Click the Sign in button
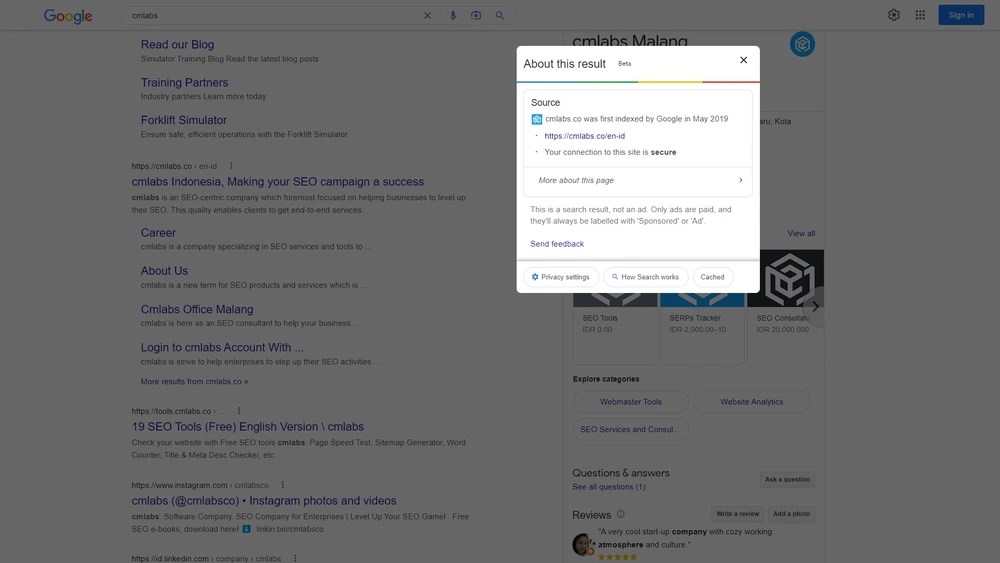Screen dimensions: 1000x563 (x=960, y=15)
